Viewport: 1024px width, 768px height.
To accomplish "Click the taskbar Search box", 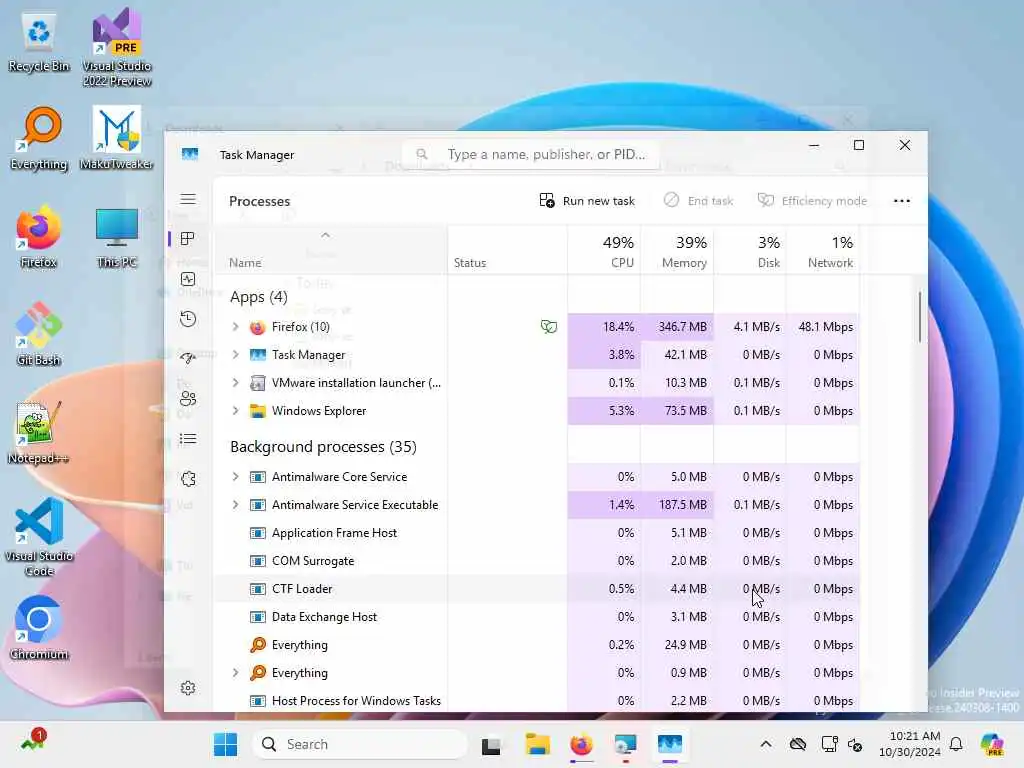I will pos(360,744).
